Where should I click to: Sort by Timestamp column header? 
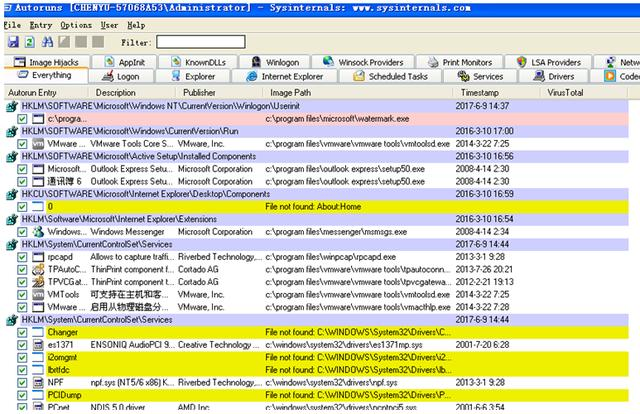(x=497, y=93)
